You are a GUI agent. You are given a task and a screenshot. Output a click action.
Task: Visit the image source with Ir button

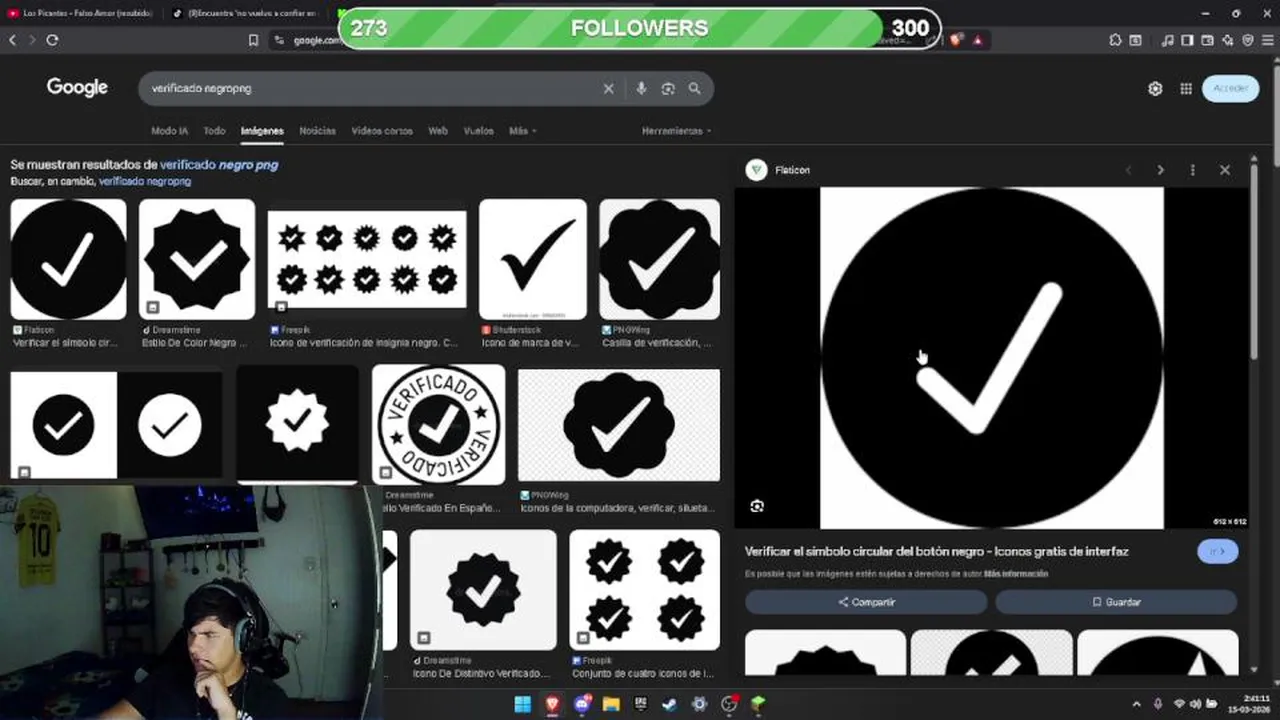click(x=1217, y=551)
